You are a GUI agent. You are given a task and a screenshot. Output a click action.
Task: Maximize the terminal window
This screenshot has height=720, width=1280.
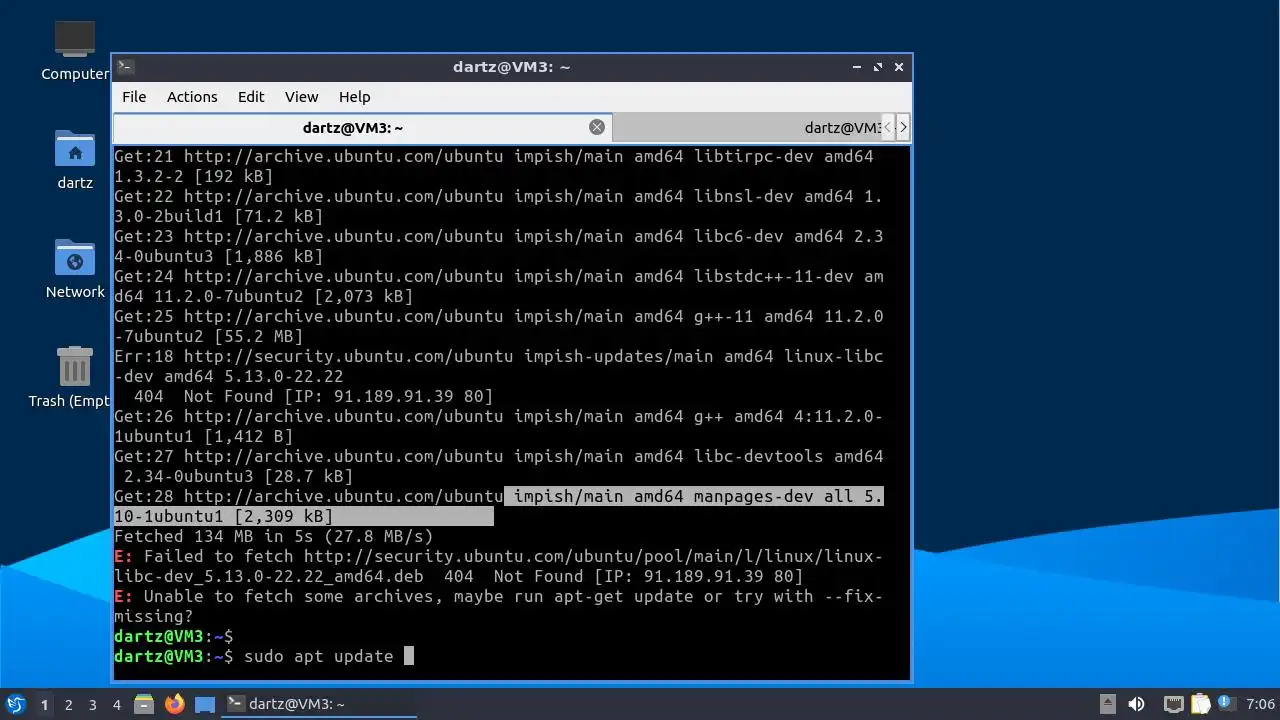tap(878, 67)
